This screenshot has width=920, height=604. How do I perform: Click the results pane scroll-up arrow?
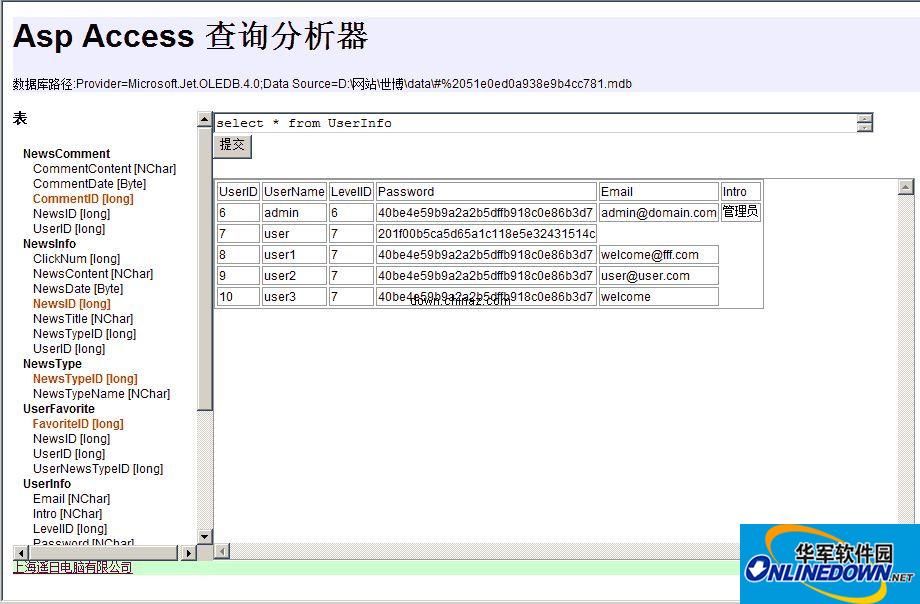(906, 187)
